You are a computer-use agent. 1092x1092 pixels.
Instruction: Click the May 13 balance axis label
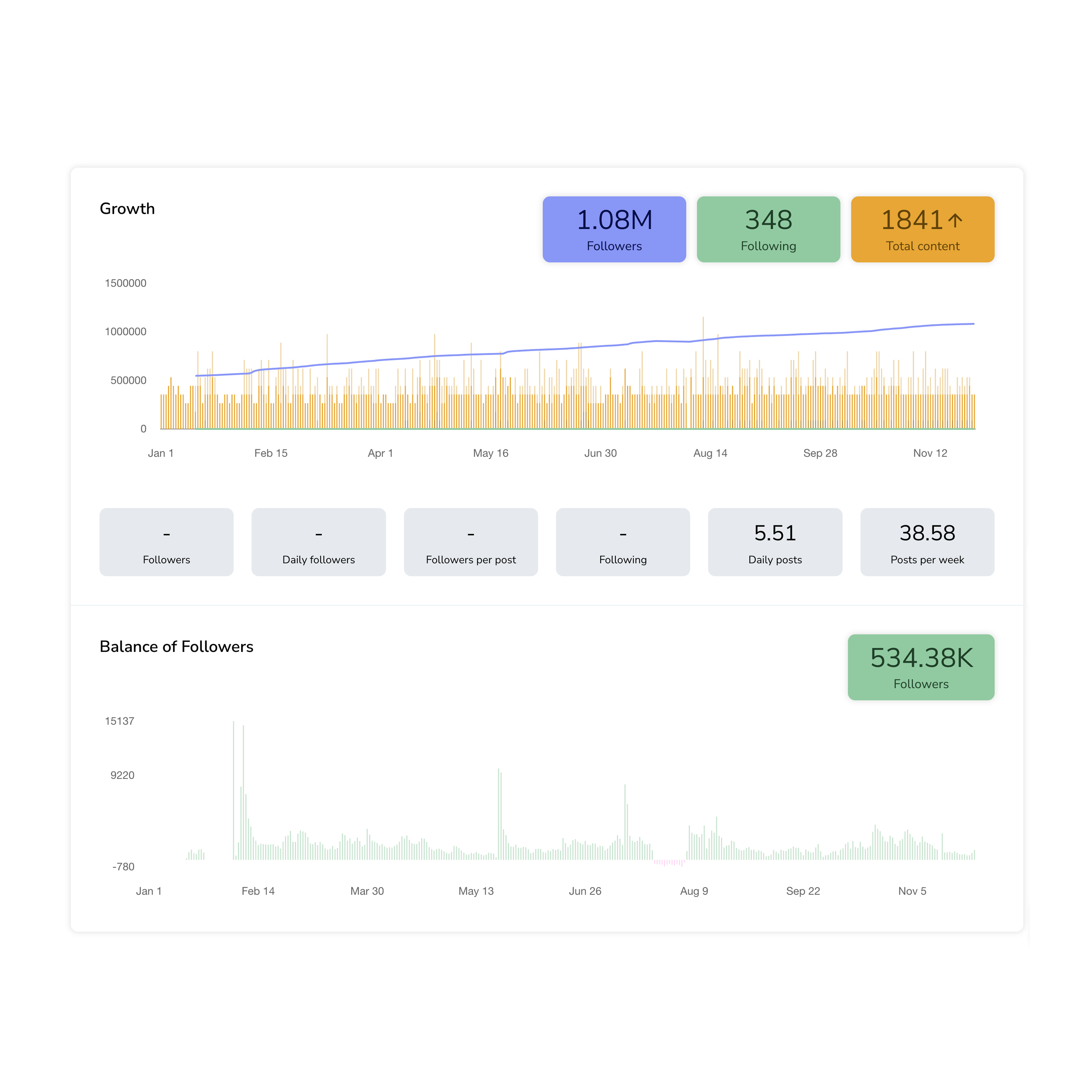tap(476, 891)
